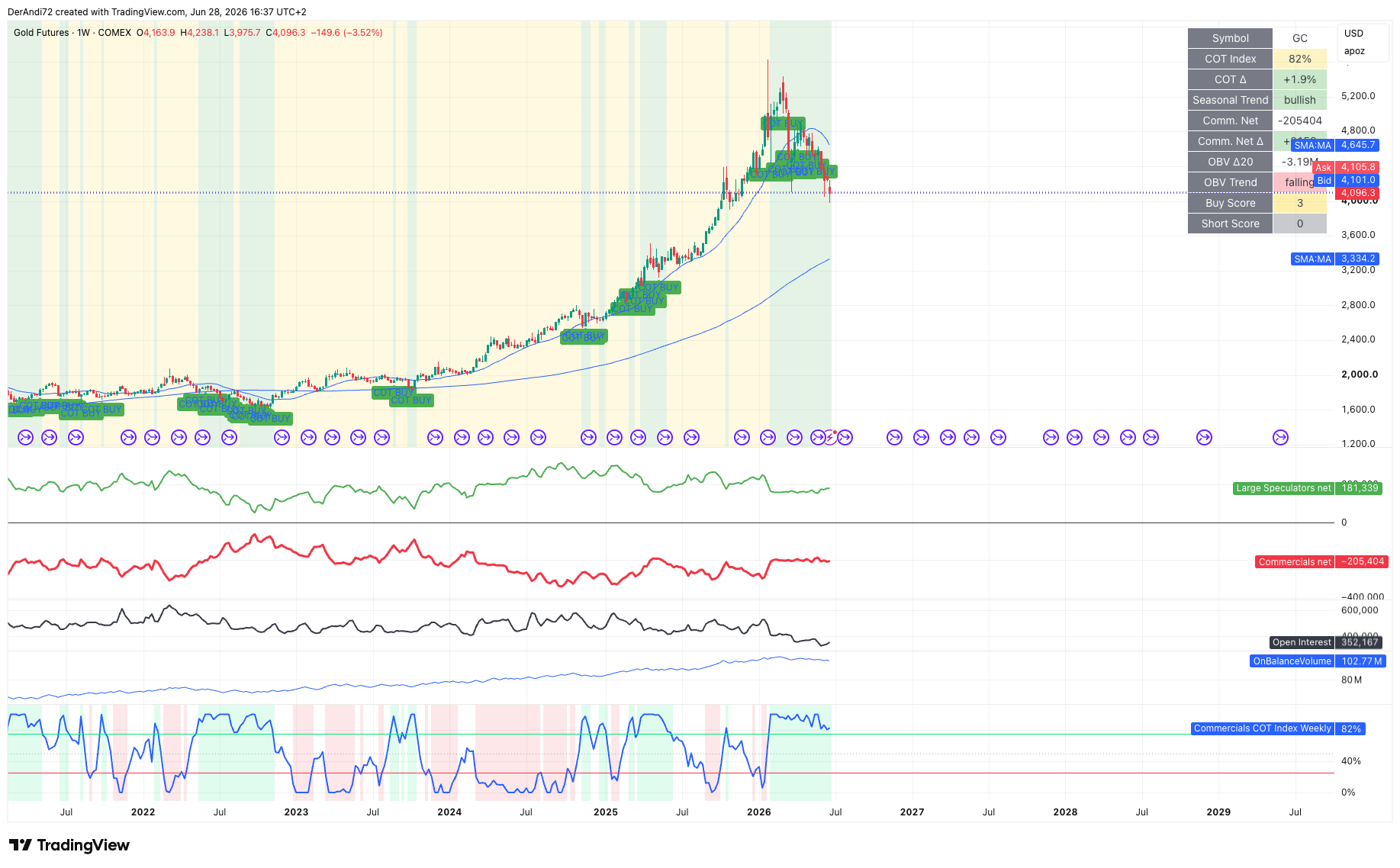Click the Large Speculators net label

pyautogui.click(x=1283, y=488)
